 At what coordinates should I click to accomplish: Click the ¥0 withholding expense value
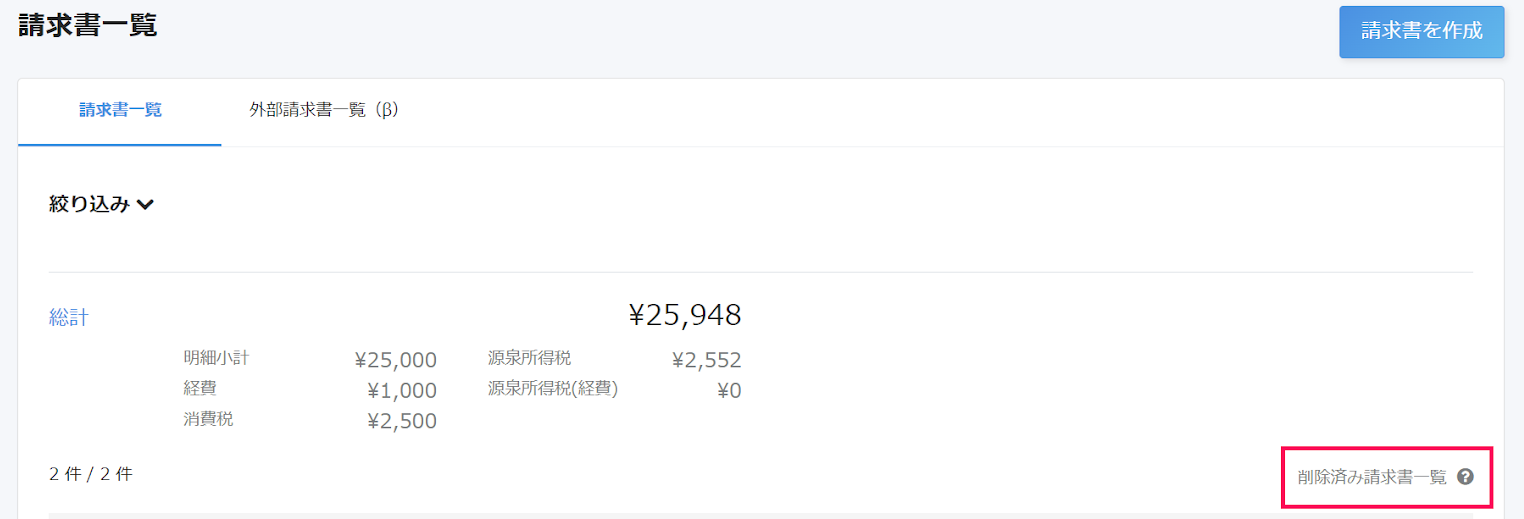(x=729, y=391)
